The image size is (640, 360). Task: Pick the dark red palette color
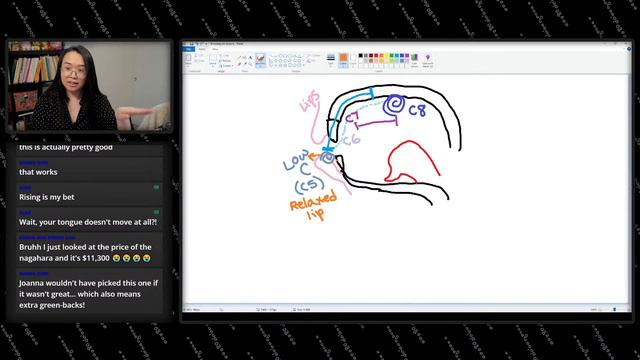click(371, 56)
